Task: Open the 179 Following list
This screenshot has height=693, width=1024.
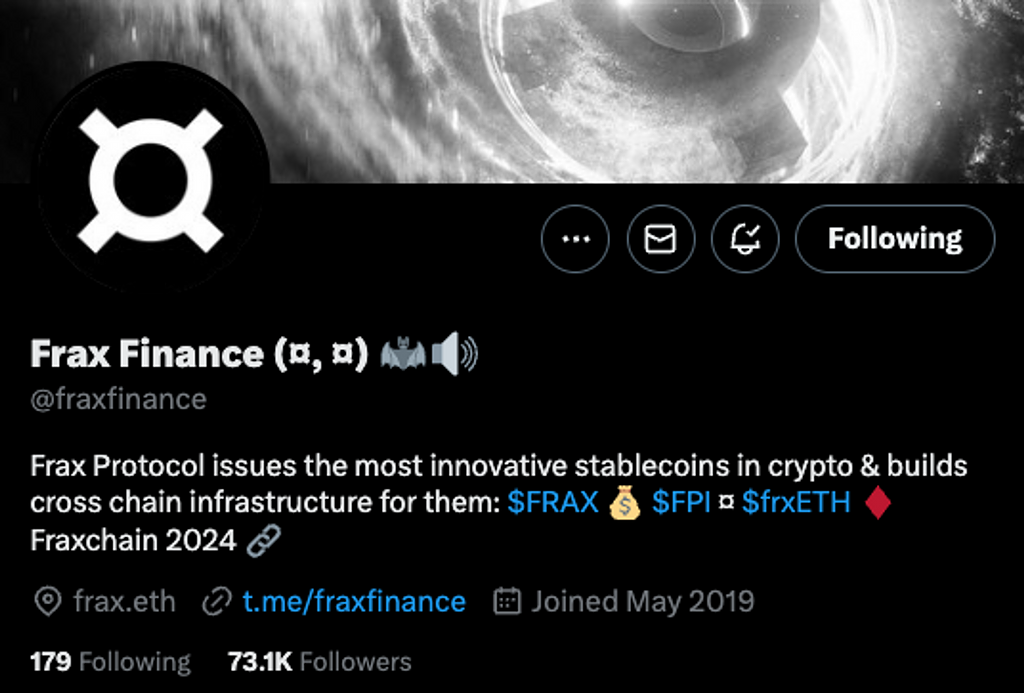Action: point(110,662)
